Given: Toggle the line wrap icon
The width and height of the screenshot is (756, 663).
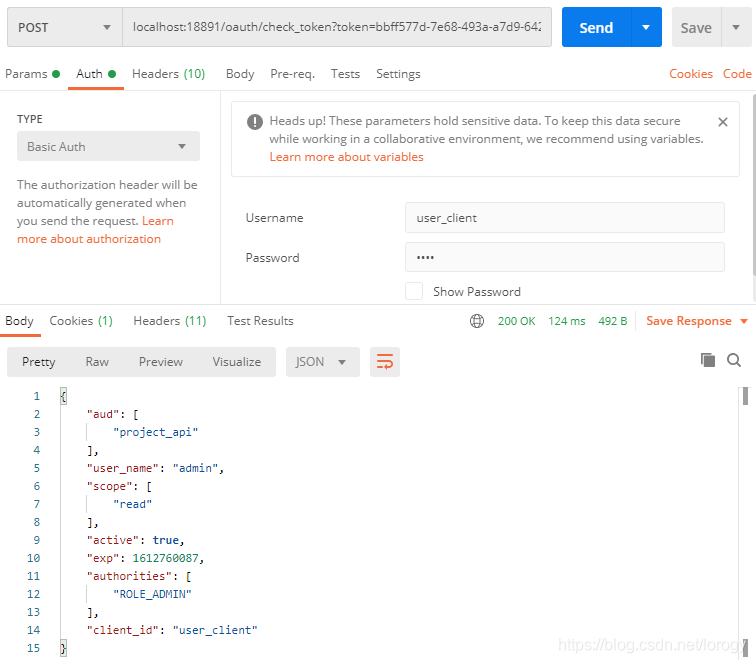Looking at the screenshot, I should (x=384, y=362).
